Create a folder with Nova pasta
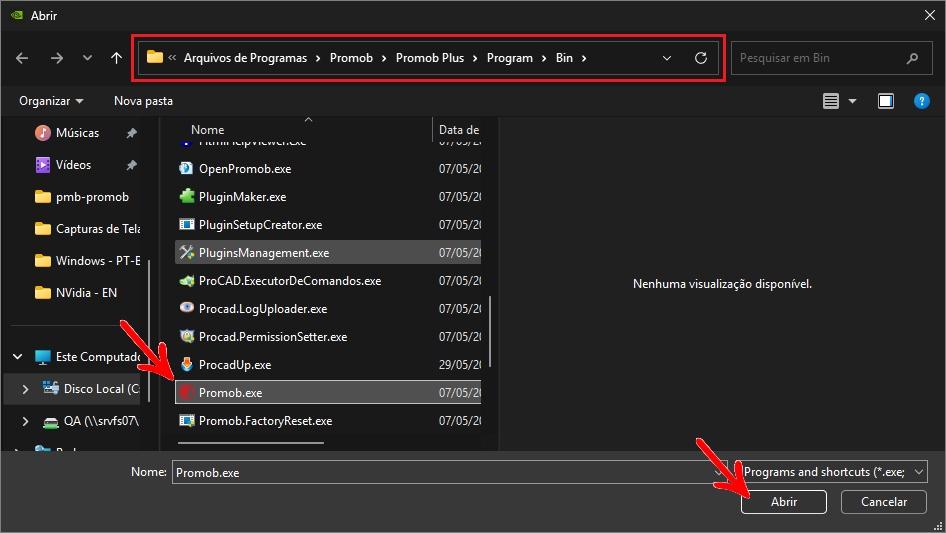Viewport: 946px width, 533px height. [144, 101]
